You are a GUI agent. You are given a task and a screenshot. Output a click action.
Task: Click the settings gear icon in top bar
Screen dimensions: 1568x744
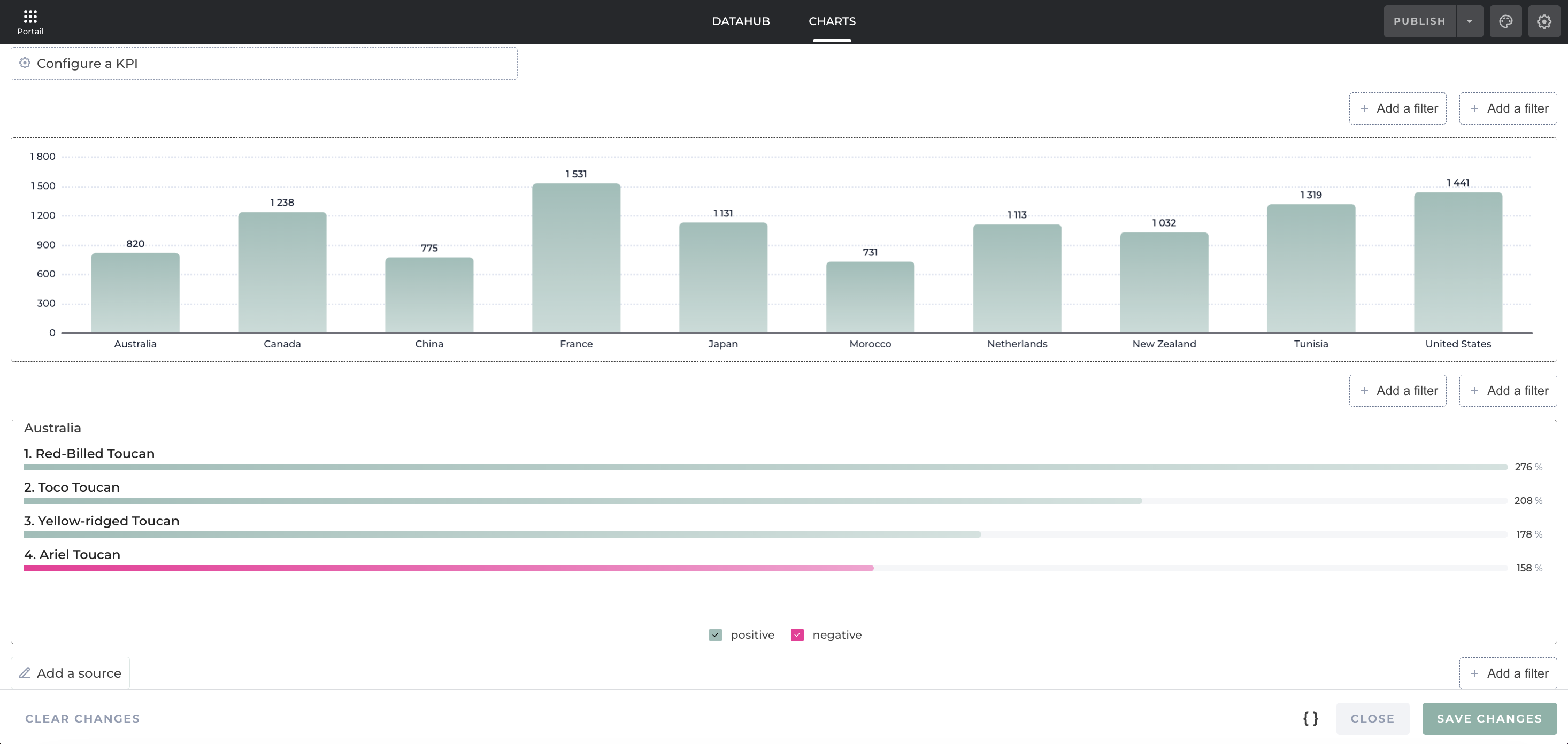1543,21
